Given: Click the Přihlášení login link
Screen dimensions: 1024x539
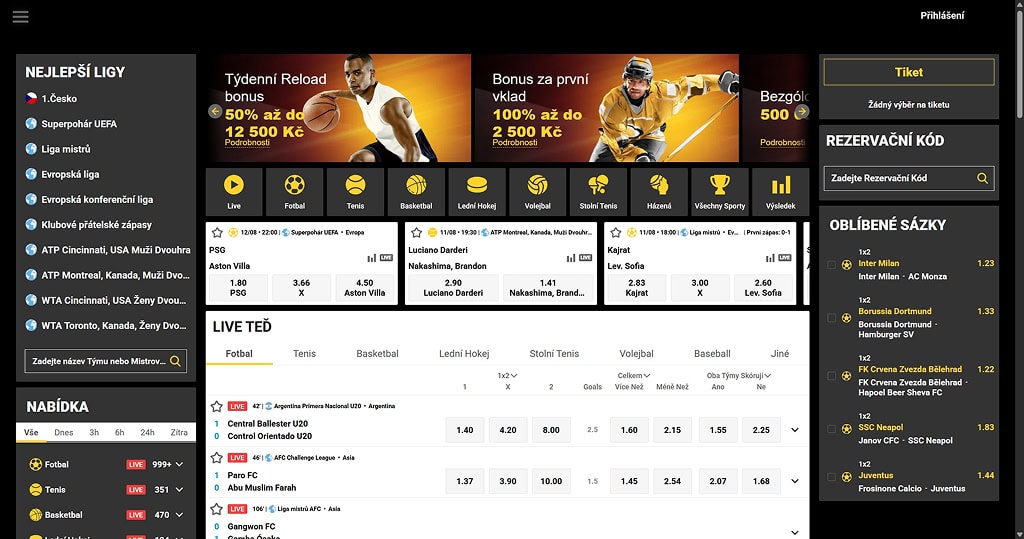Looking at the screenshot, I should tap(942, 16).
